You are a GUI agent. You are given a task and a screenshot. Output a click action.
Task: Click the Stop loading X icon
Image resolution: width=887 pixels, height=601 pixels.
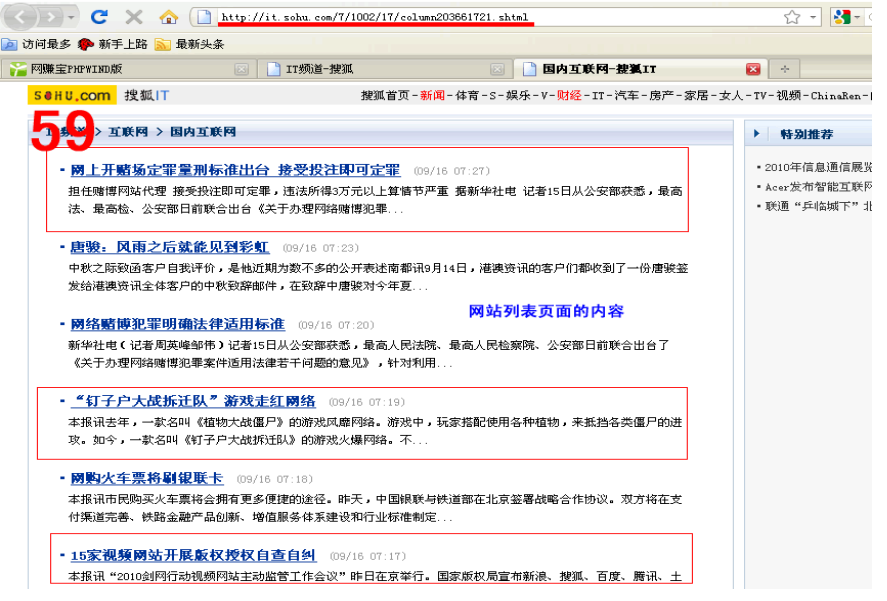134,17
